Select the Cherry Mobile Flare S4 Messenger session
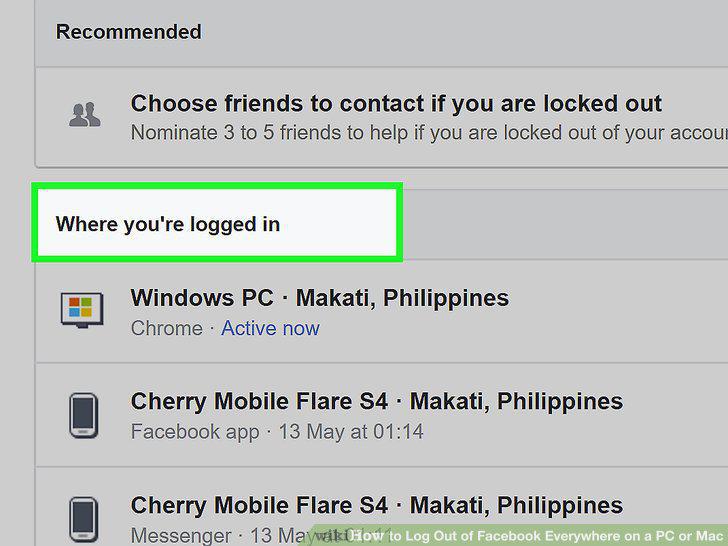The image size is (728, 546). [377, 505]
